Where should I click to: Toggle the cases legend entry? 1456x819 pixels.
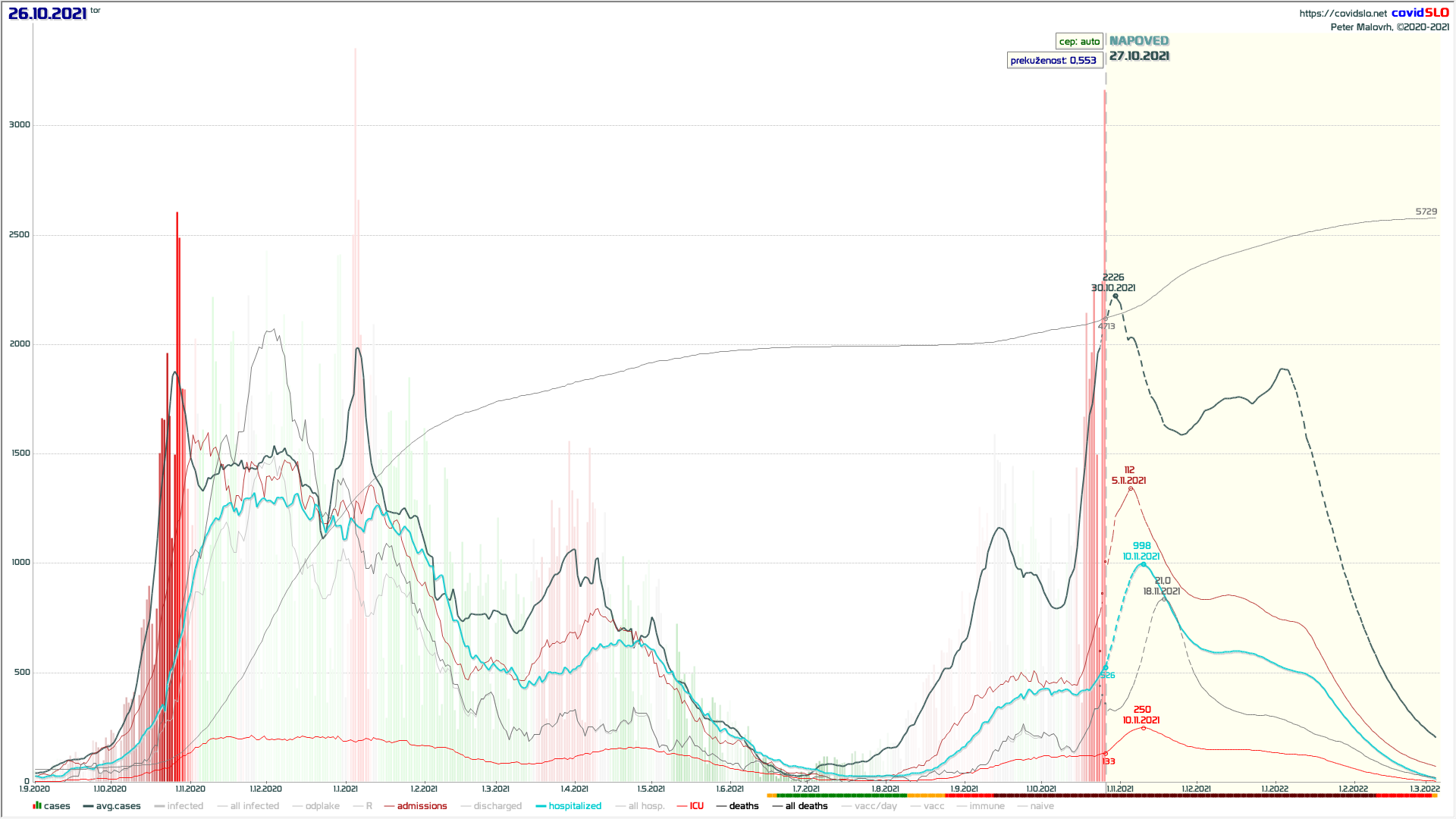tap(56, 806)
